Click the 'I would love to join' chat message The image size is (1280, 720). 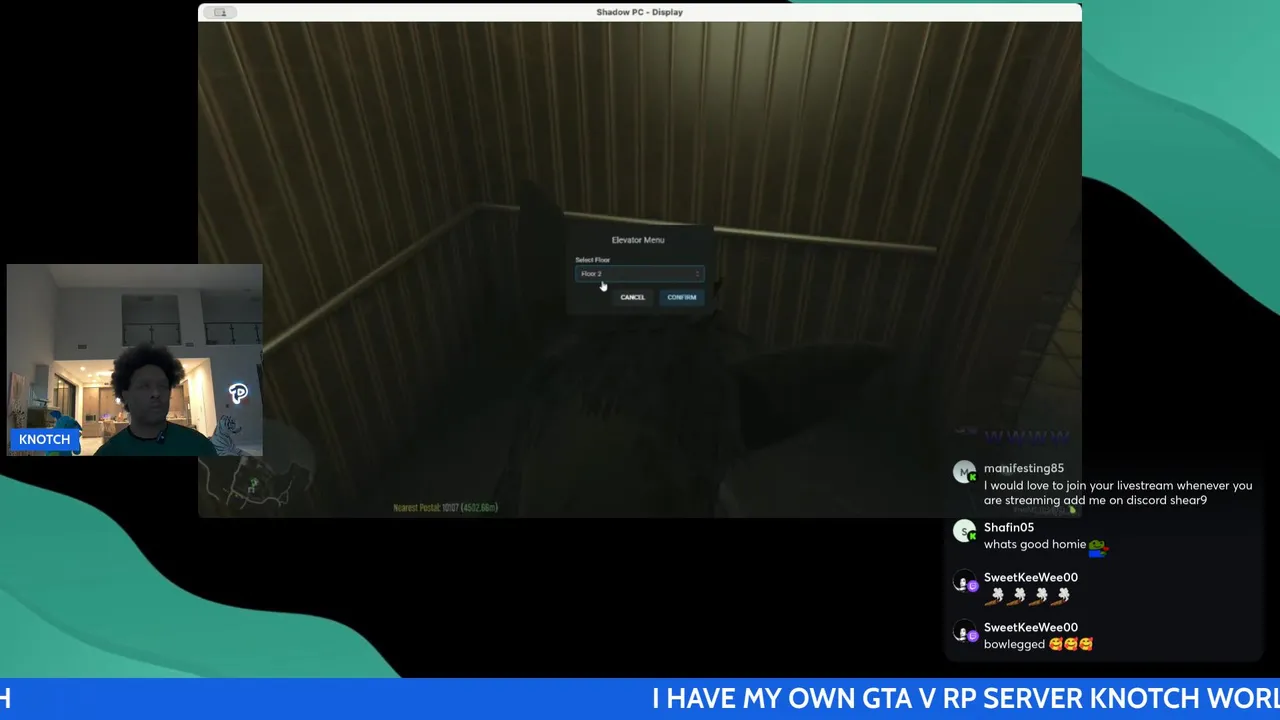click(1118, 493)
